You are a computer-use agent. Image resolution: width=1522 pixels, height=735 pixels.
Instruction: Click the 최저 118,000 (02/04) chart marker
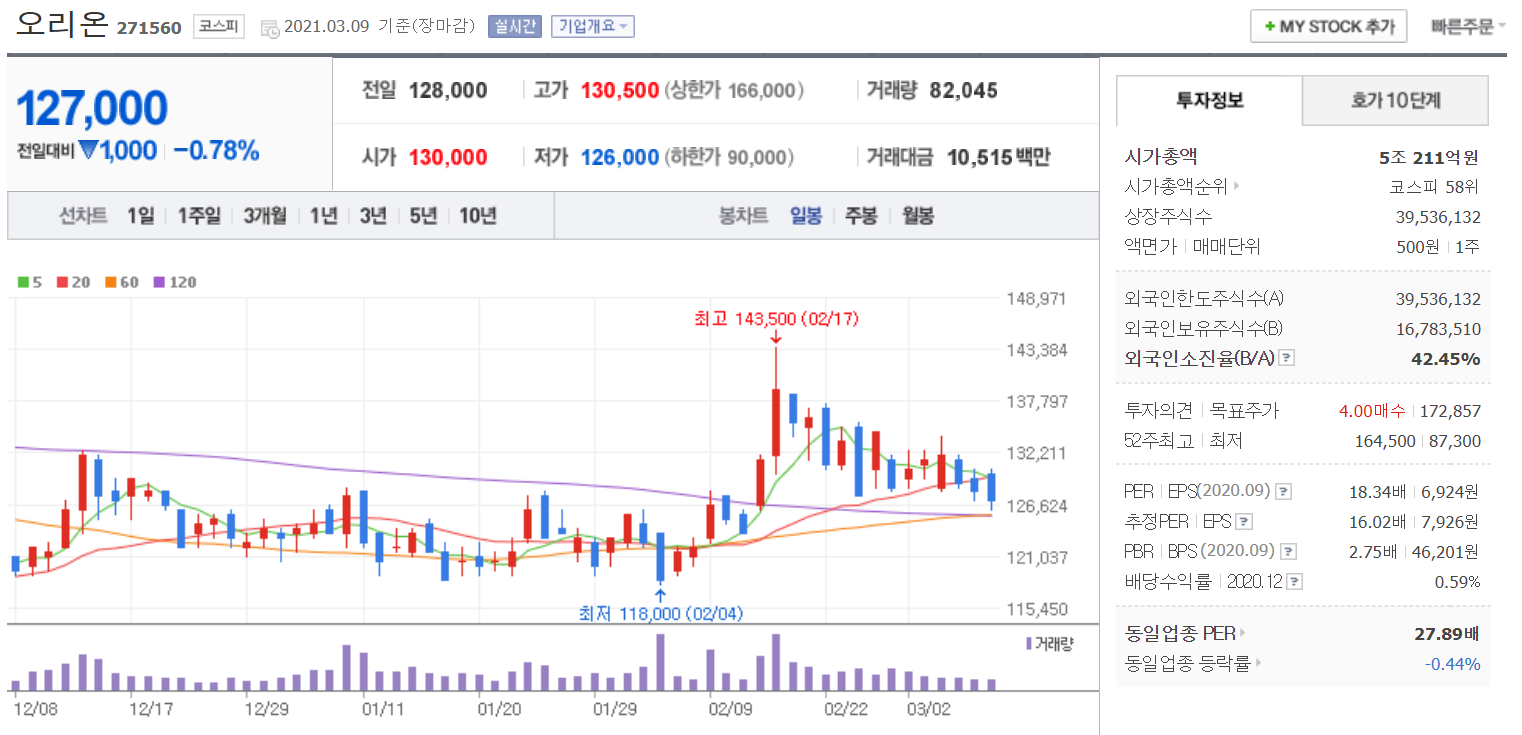(x=661, y=613)
